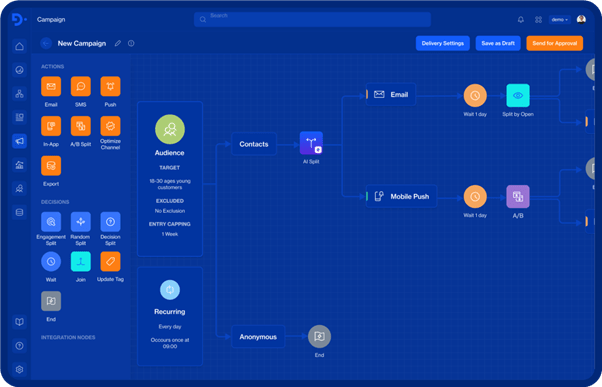Select the SMS action icon
Screen dimensions: 602x387
coord(81,86)
